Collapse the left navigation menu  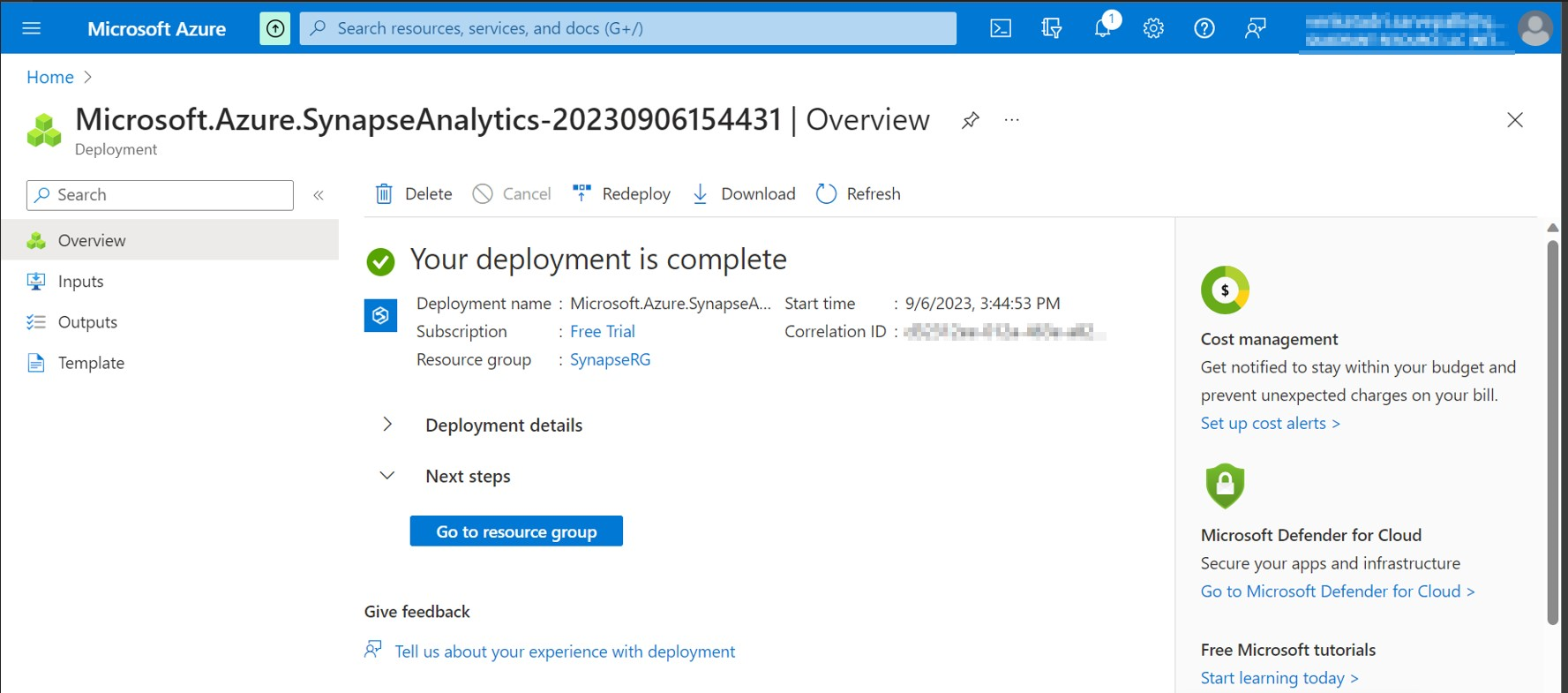point(319,195)
